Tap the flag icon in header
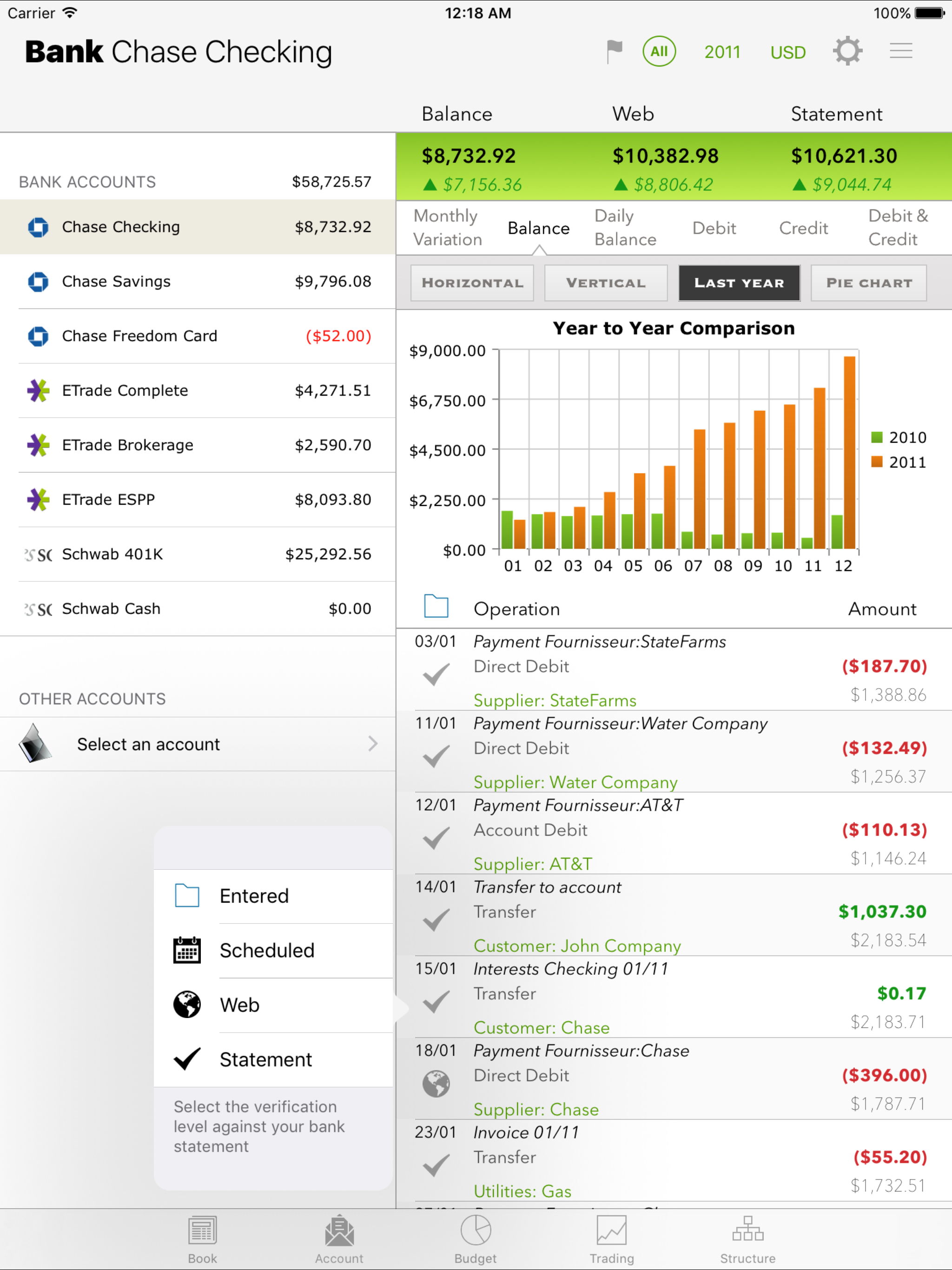This screenshot has height=1270, width=952. click(x=615, y=52)
